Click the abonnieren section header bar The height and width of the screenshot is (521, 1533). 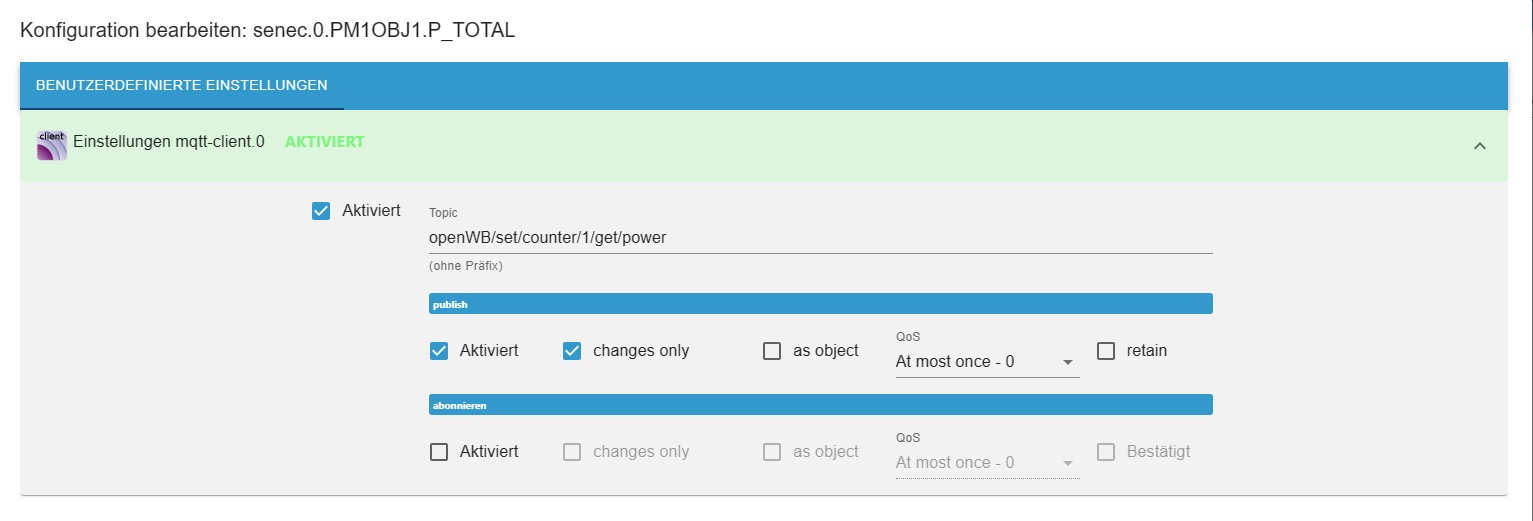[x=820, y=405]
